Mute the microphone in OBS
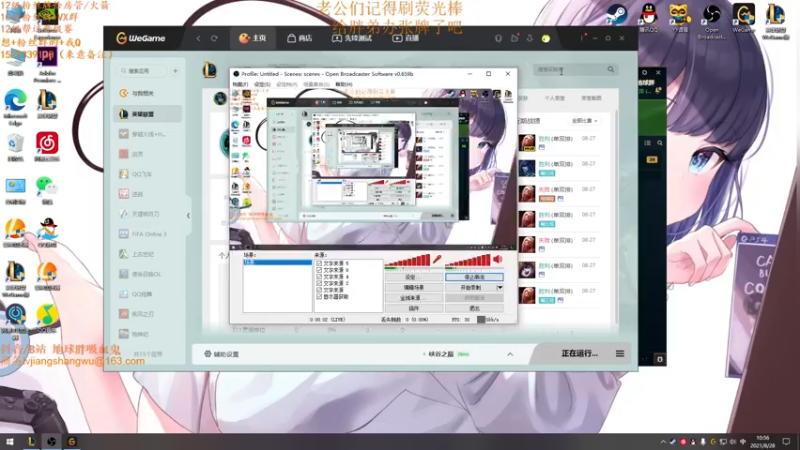The width and height of the screenshot is (800, 450). [x=437, y=259]
